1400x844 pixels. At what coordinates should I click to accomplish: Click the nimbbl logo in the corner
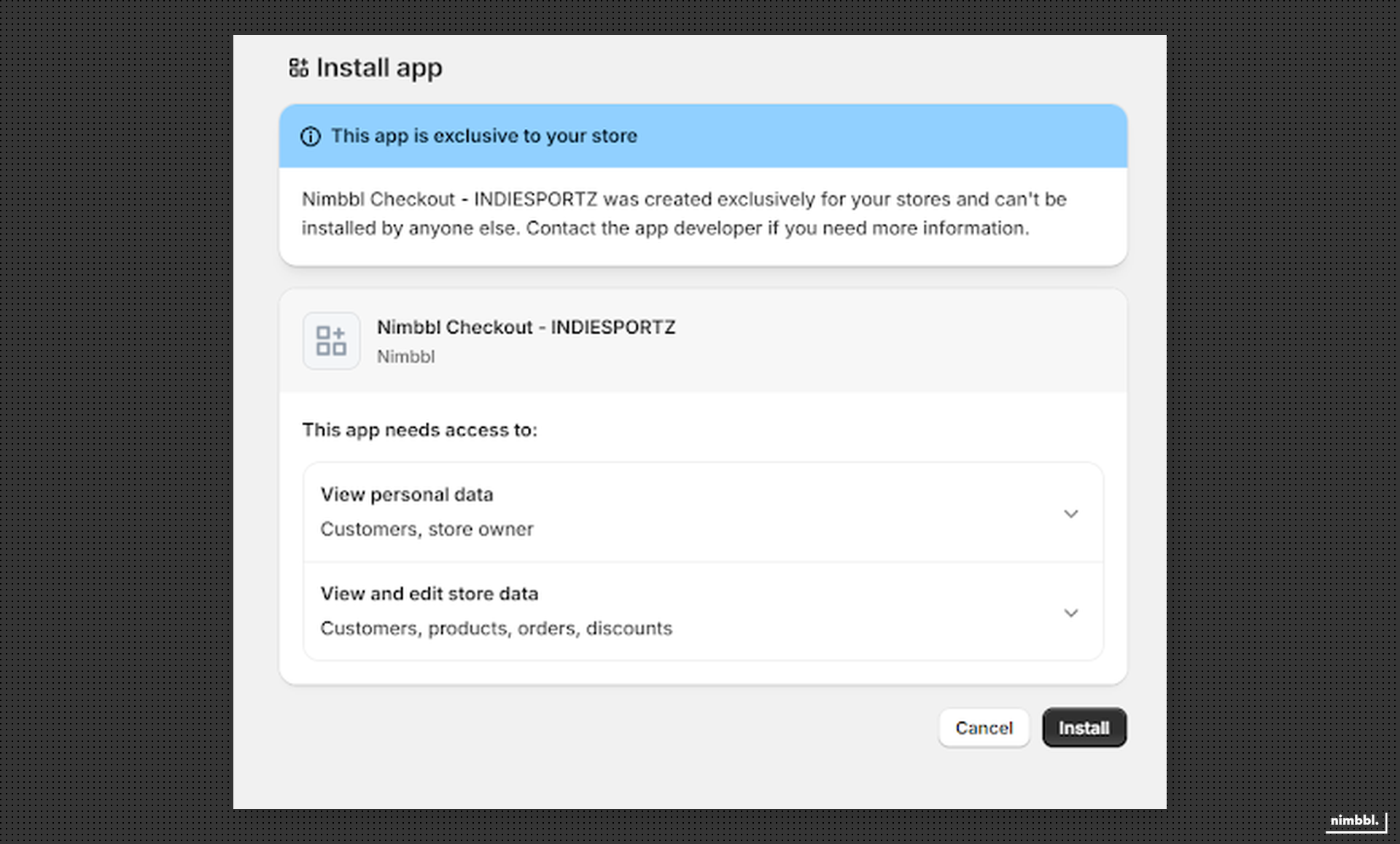point(1356,821)
